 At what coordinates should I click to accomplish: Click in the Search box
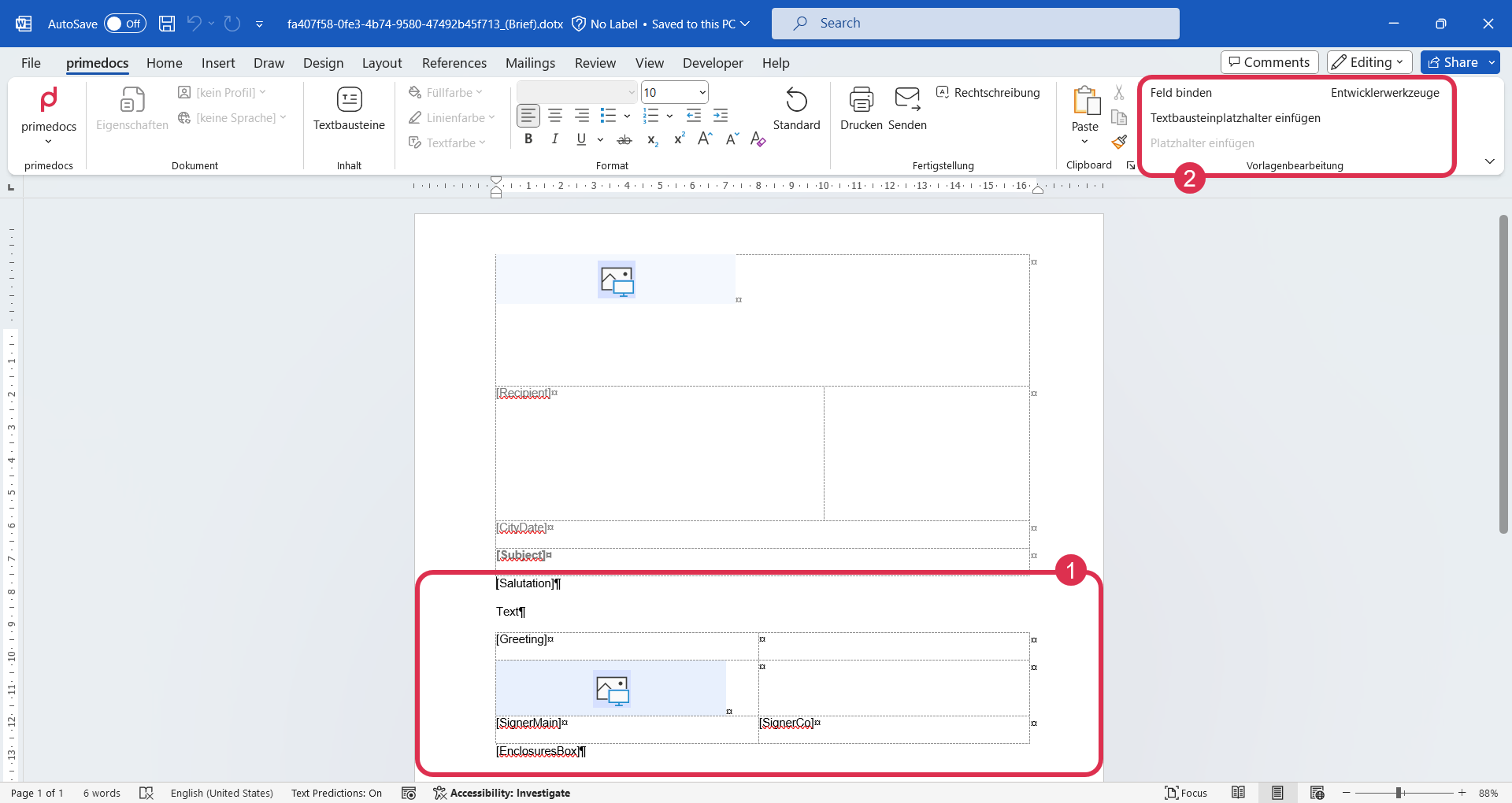975,24
